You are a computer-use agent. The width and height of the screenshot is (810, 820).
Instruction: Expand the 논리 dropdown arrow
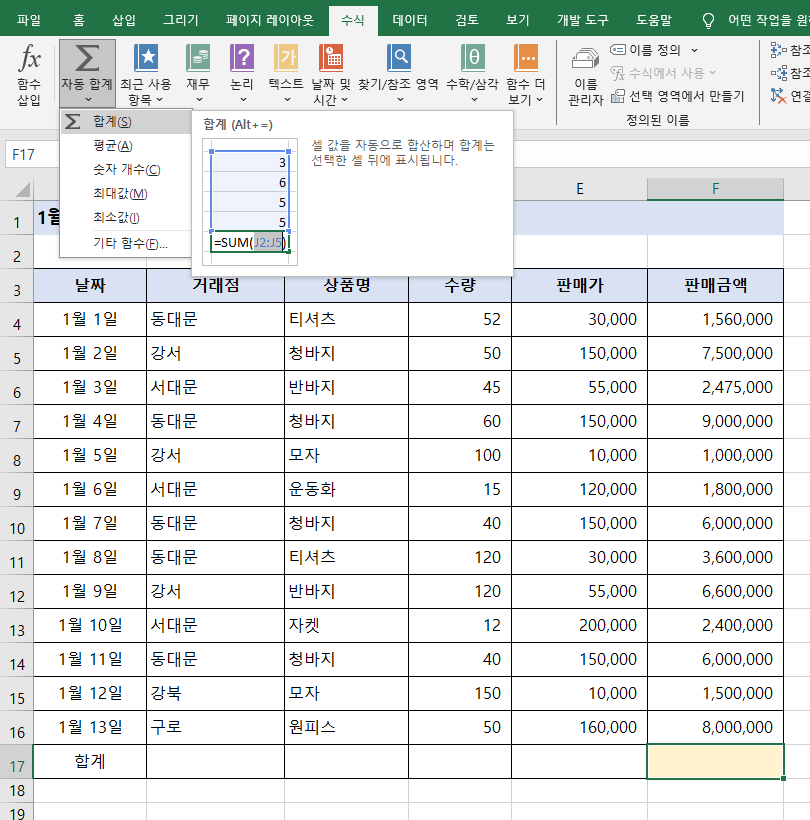tap(243, 99)
